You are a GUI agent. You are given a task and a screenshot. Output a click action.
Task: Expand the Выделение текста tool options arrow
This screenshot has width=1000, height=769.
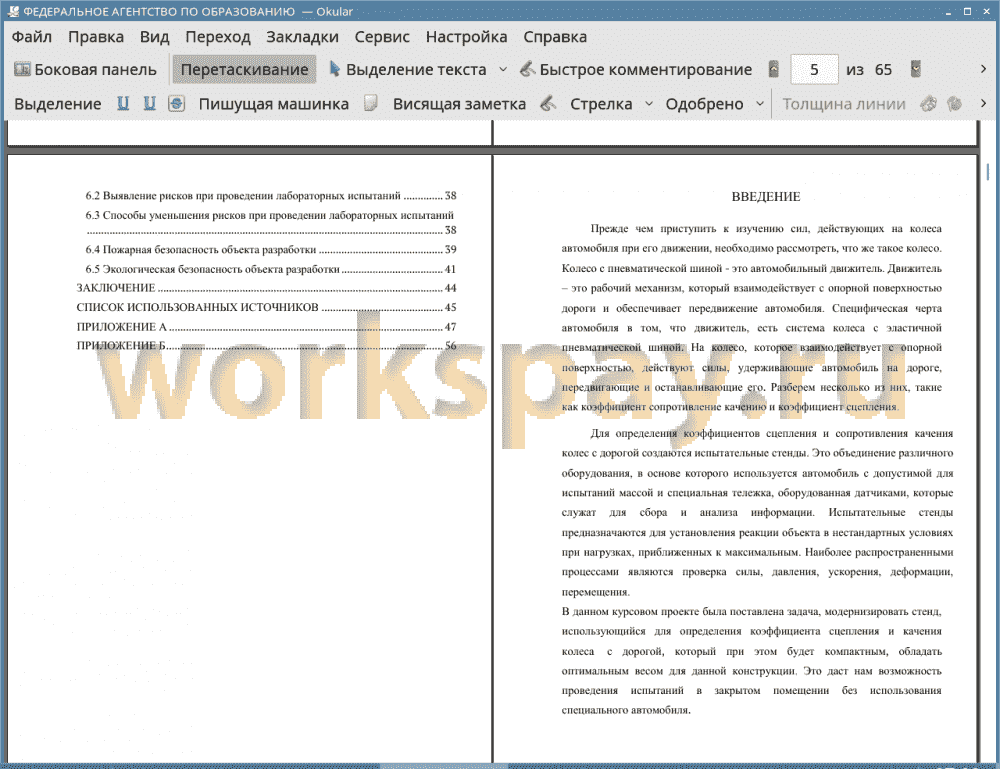(503, 70)
